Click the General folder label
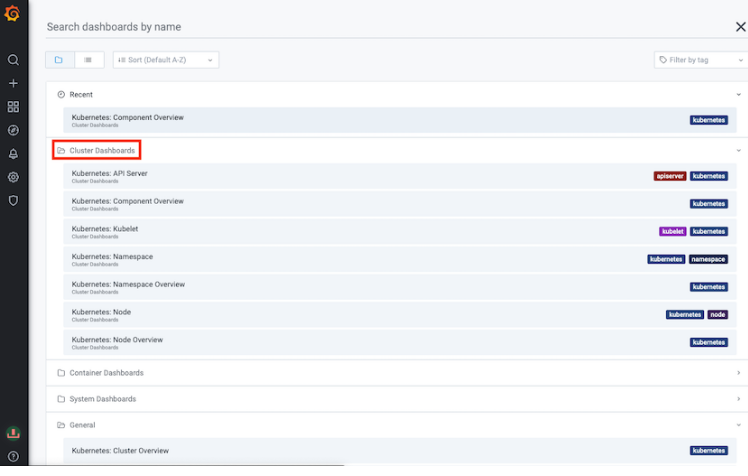This screenshot has height=476, width=748. 82,425
